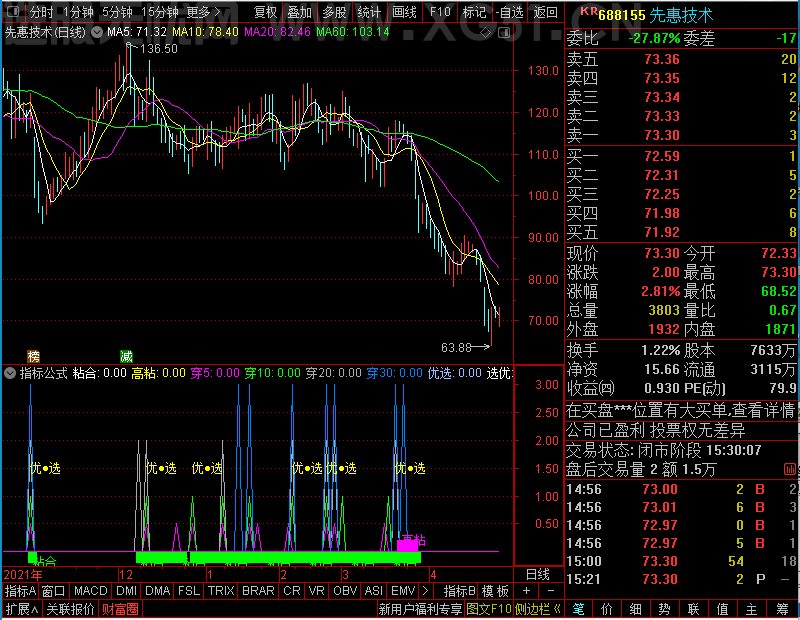This screenshot has height=620, width=800.
Task: Open the small red chart icon beside 盘后交易量
Action: click(789, 469)
